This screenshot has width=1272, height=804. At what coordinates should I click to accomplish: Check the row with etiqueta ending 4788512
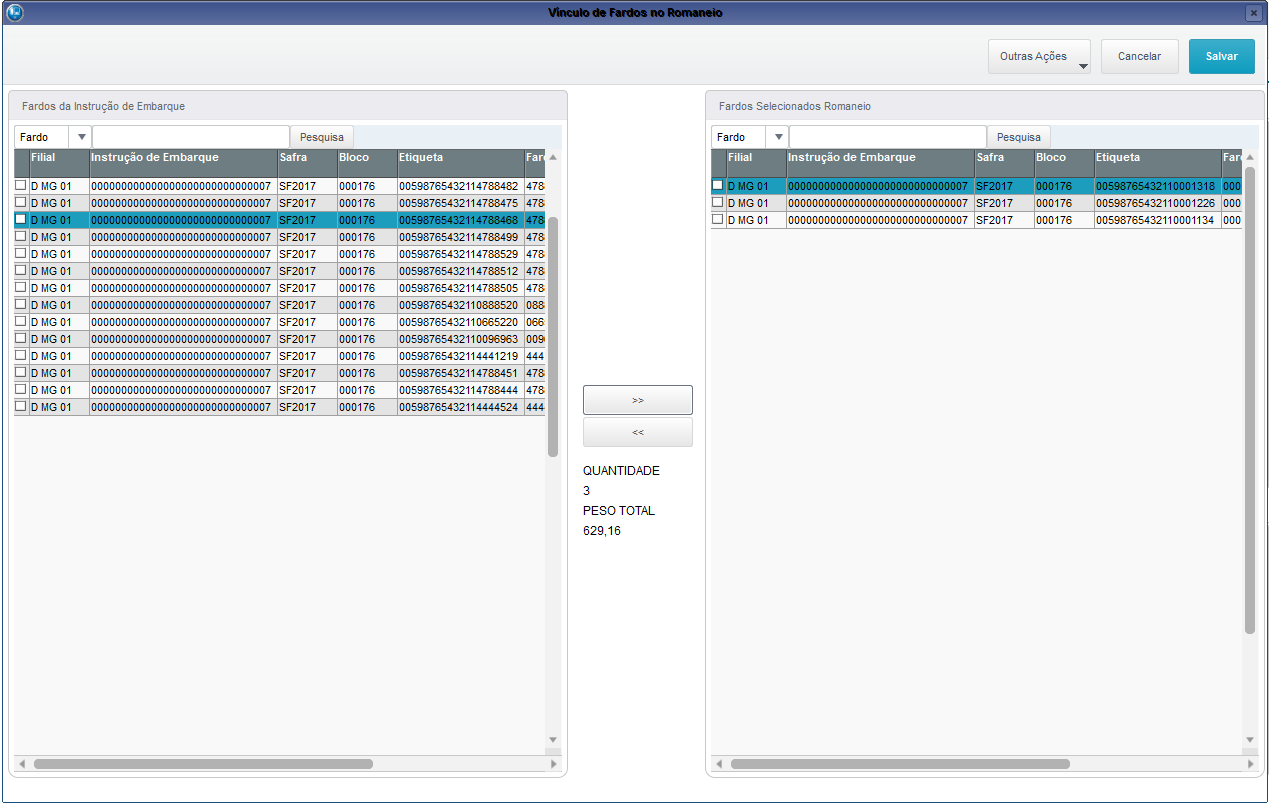[x=21, y=271]
